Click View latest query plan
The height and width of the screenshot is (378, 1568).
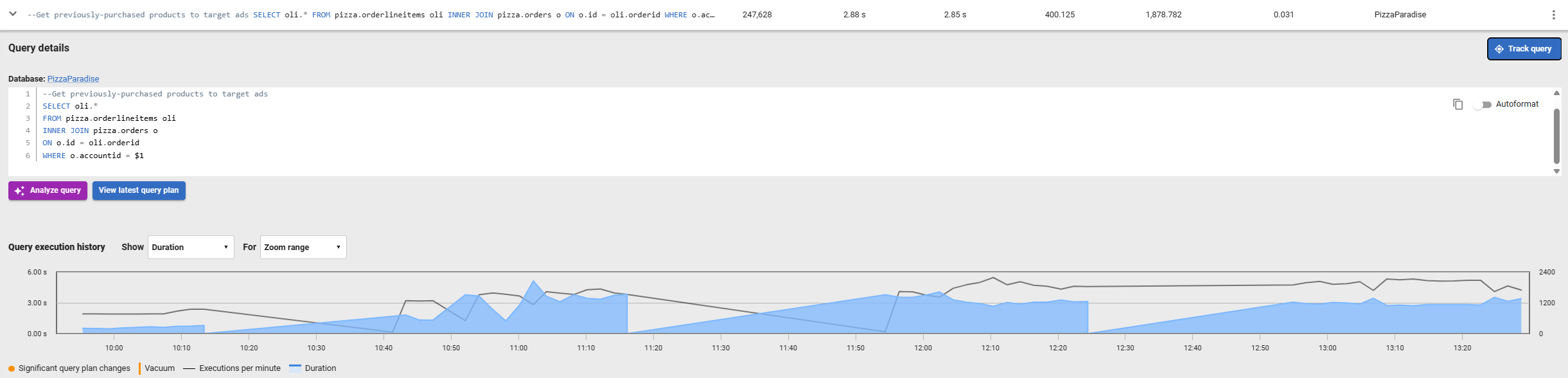point(139,190)
